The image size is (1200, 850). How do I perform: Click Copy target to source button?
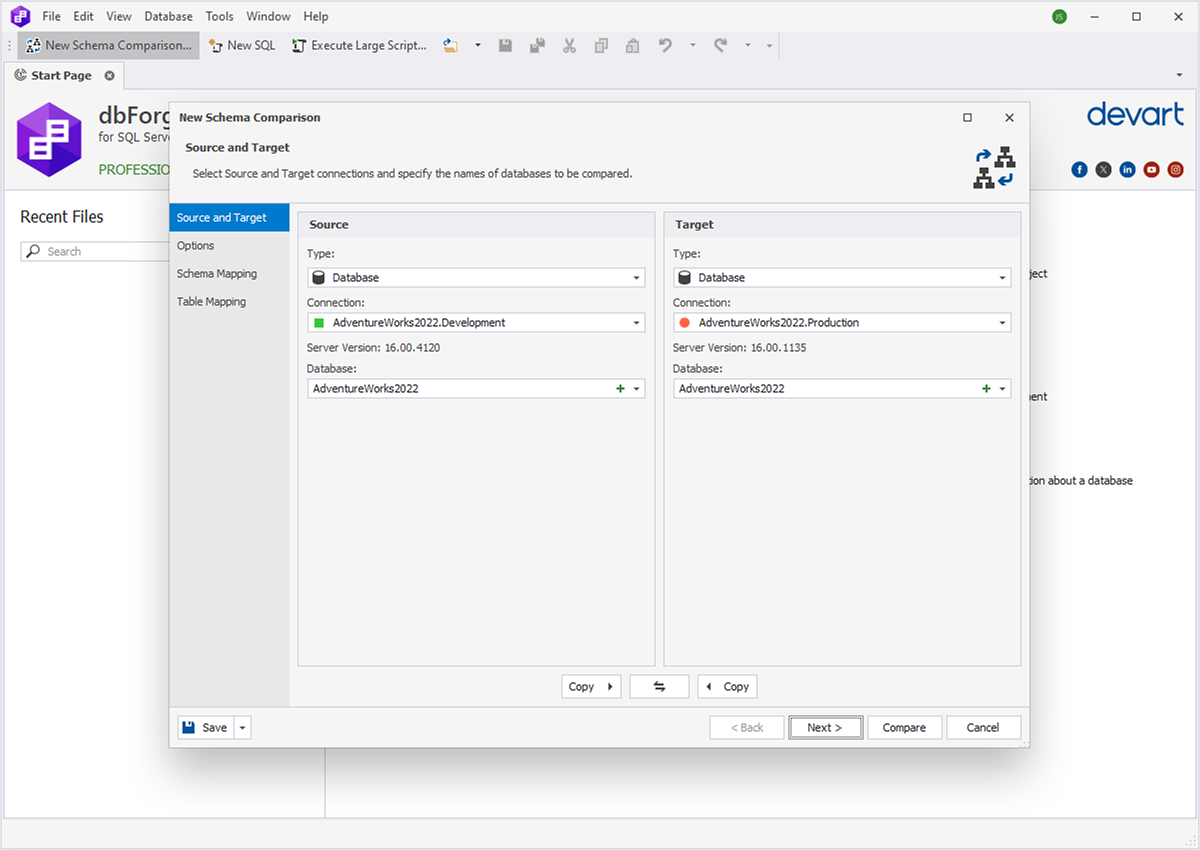[x=727, y=686]
